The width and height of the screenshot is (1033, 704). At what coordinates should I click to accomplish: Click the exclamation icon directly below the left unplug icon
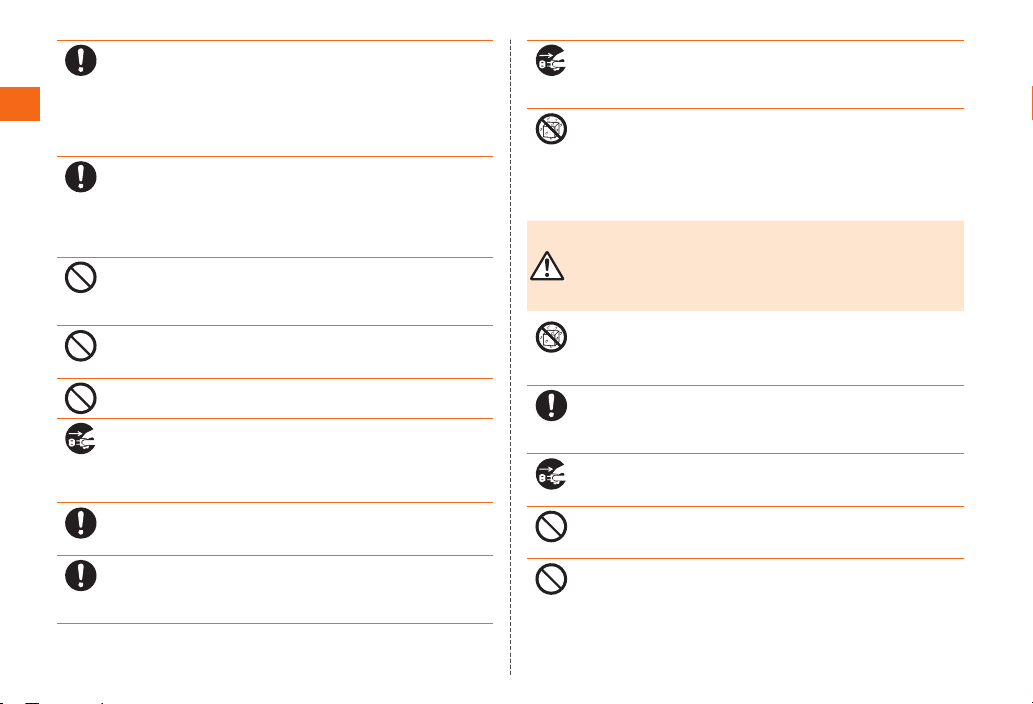(81, 523)
